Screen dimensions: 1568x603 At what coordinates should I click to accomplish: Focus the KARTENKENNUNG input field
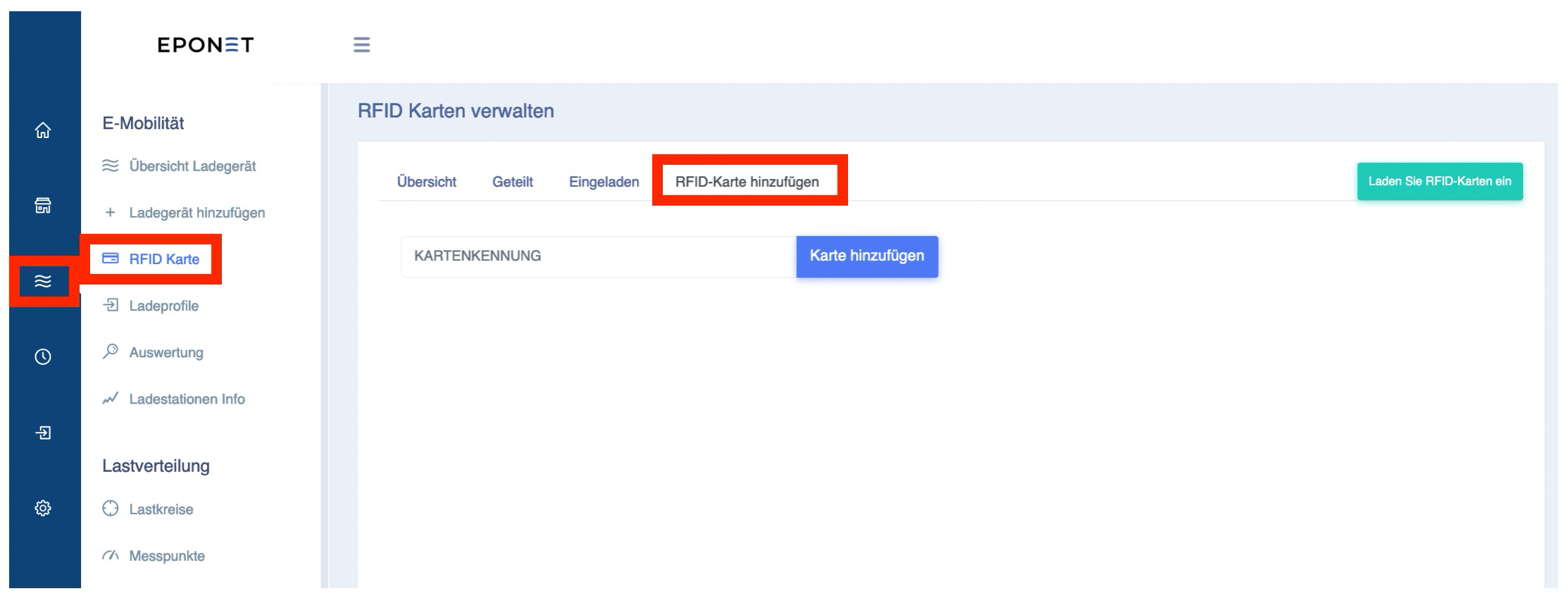click(599, 256)
